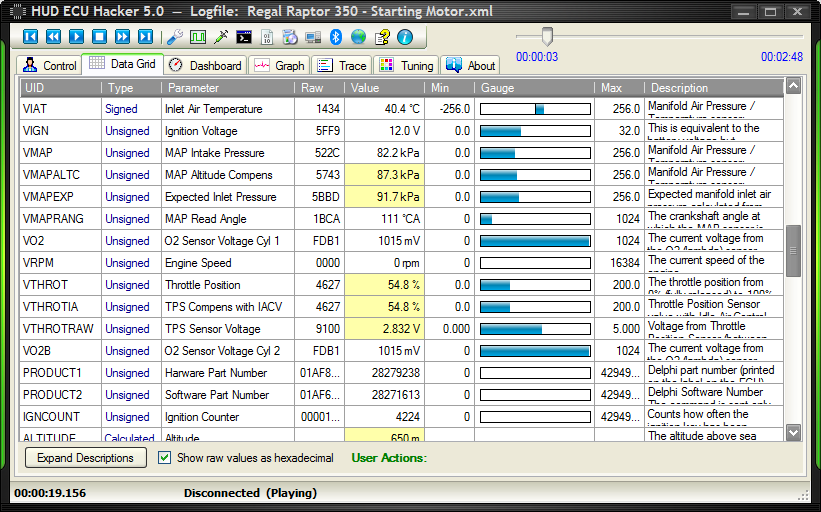Click the data grid scroll-down arrow
Image resolution: width=821 pixels, height=512 pixels.
coord(793,432)
